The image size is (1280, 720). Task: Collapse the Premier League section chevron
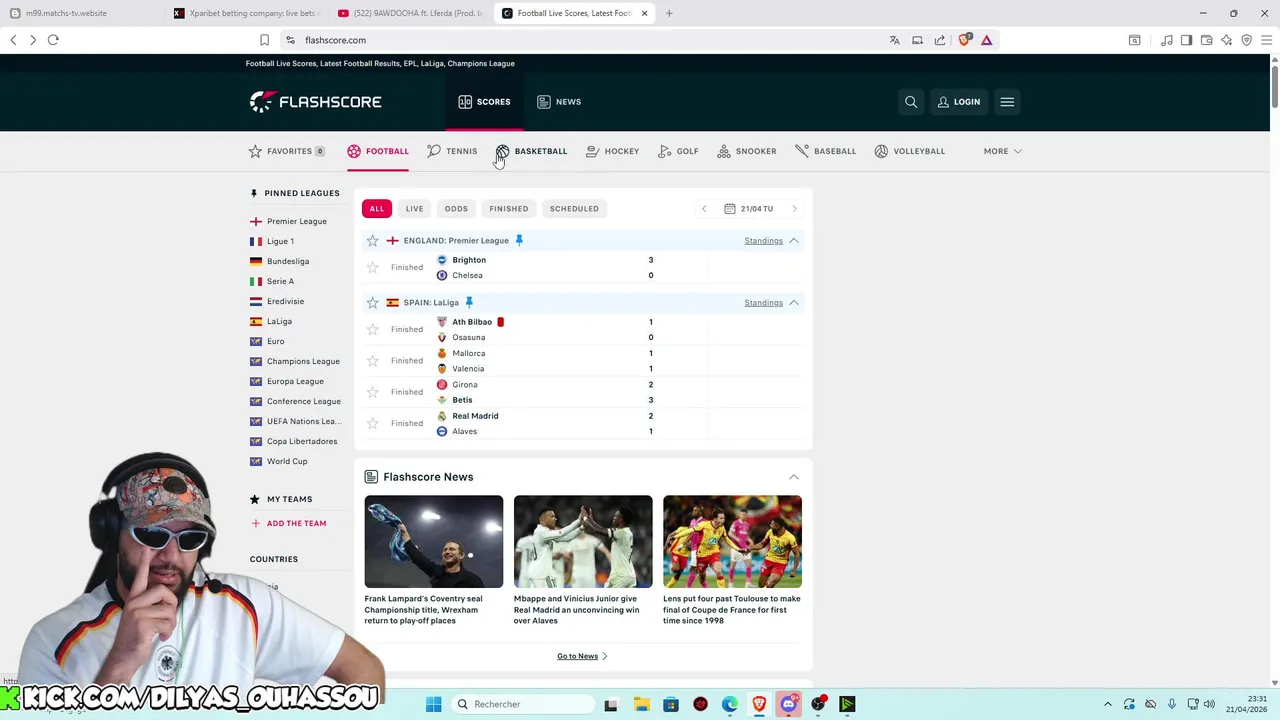(x=794, y=240)
